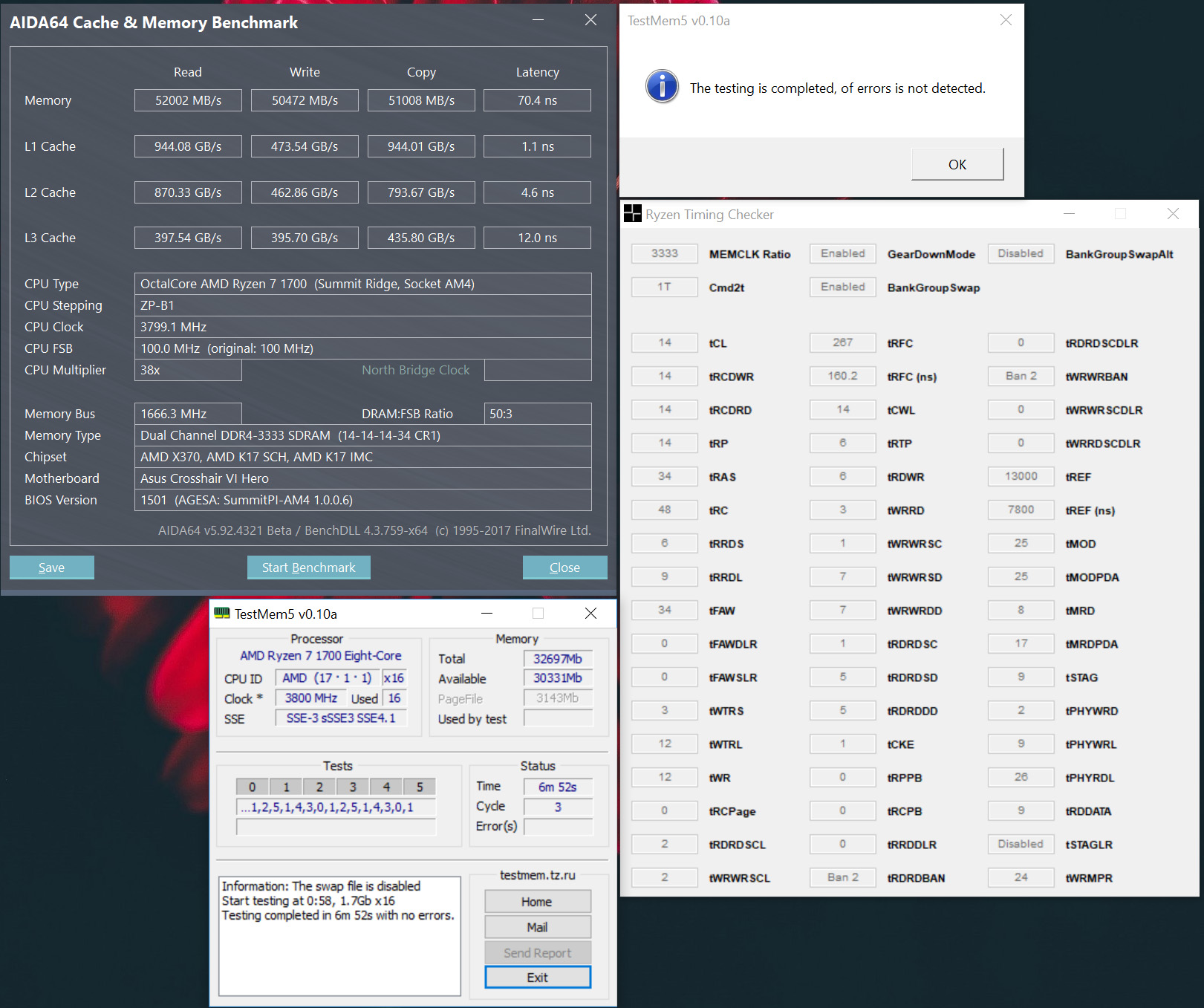Minimize the AIDA64 benchmark window
Image resolution: width=1204 pixels, height=1008 pixels.
(538, 20)
